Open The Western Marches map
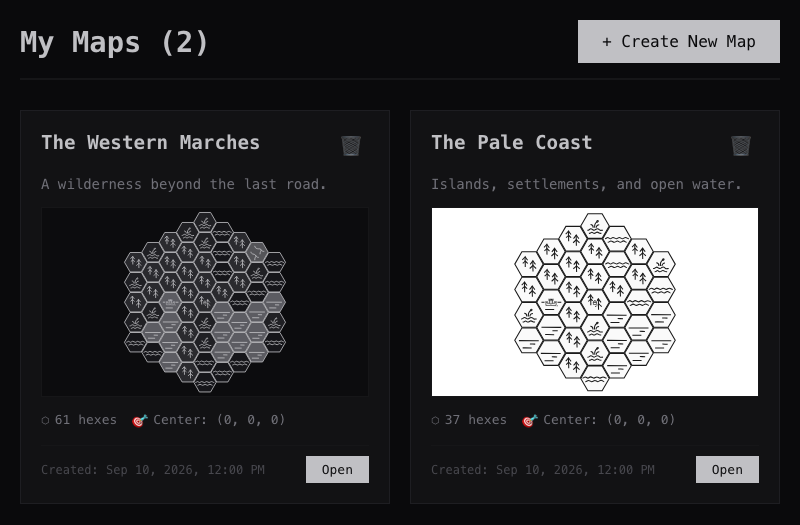 pos(337,469)
